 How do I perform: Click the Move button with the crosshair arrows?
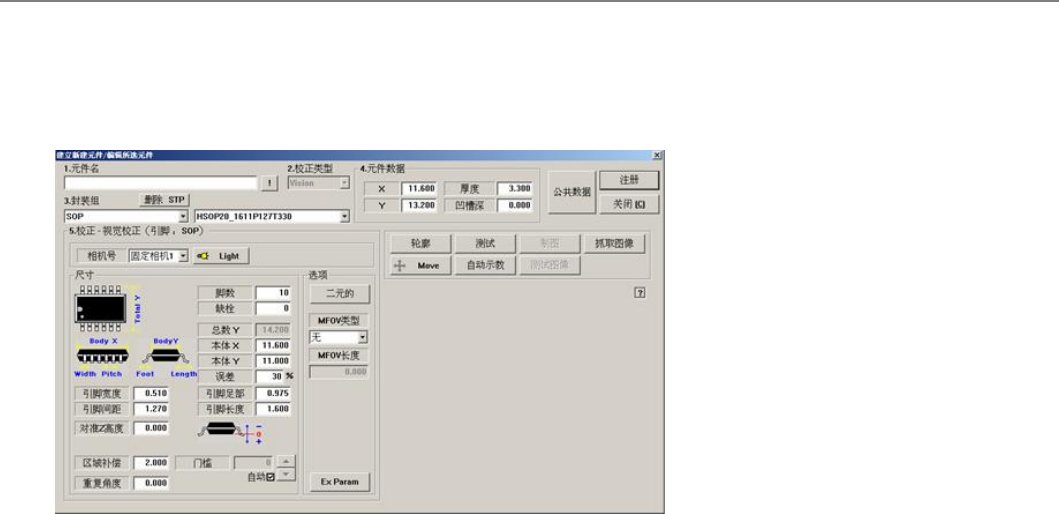(x=421, y=266)
